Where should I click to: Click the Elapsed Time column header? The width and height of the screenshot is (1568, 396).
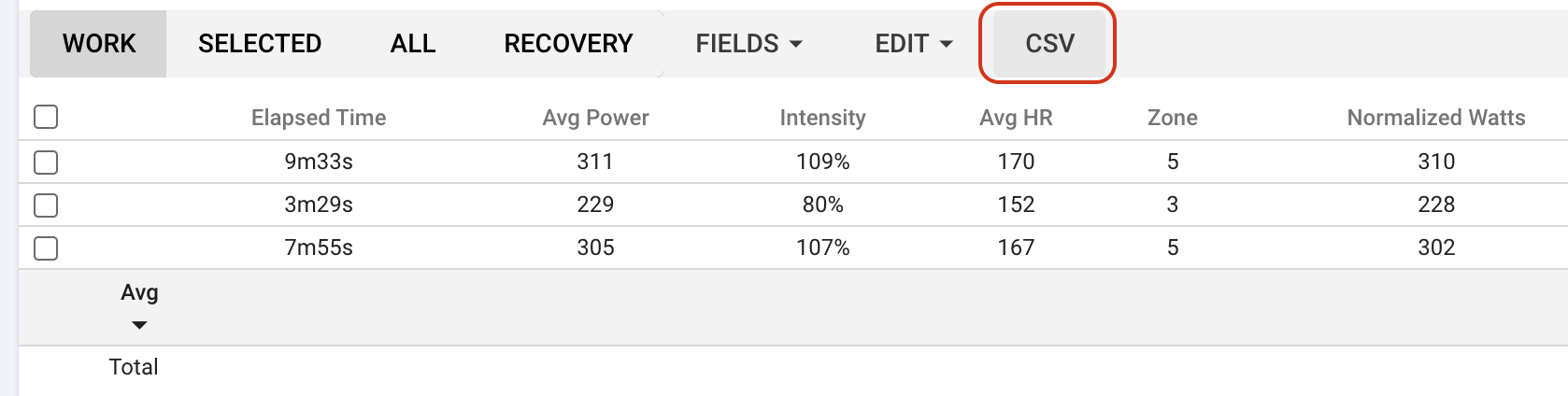pos(319,118)
